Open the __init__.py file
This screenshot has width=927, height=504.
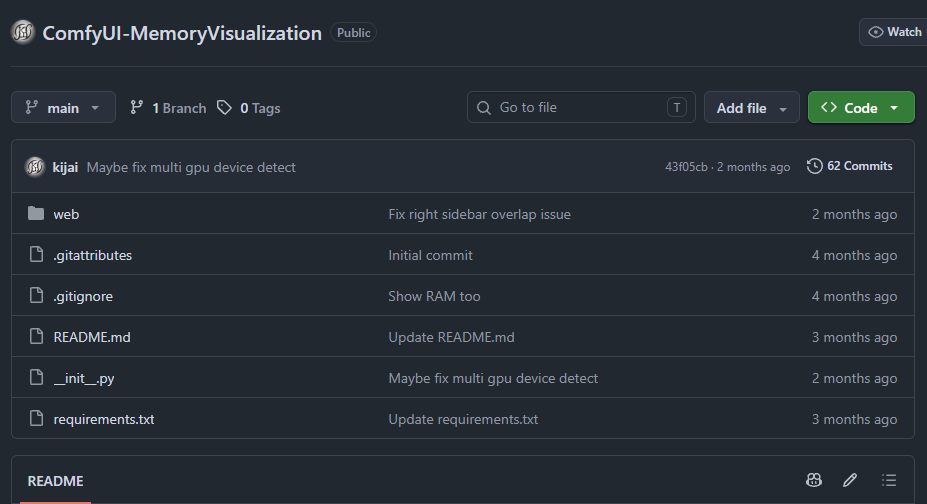[84, 378]
